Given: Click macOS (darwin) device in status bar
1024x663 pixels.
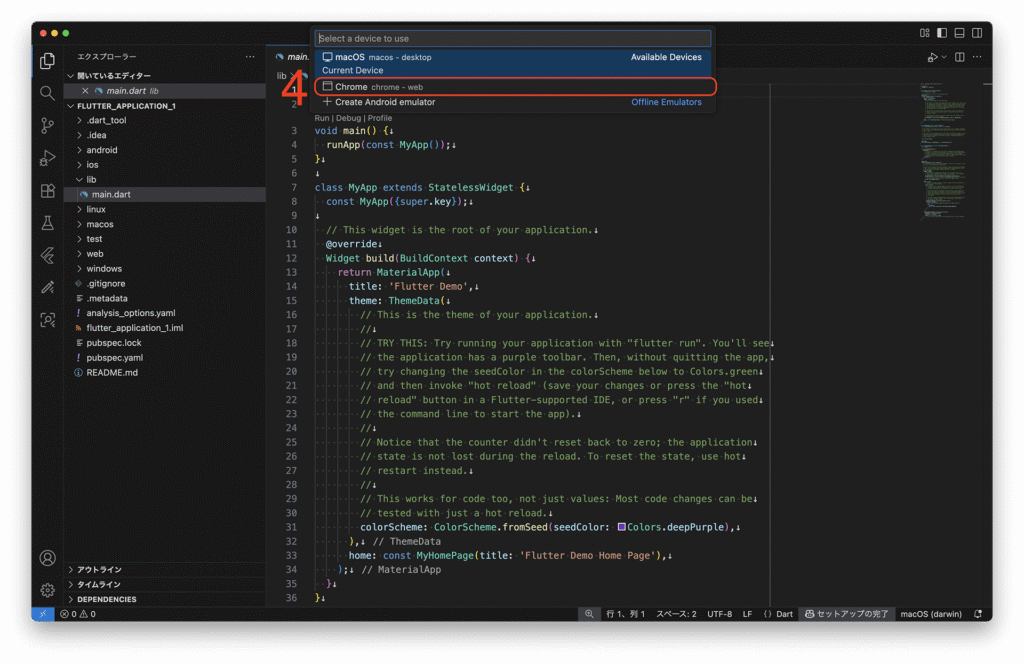Looking at the screenshot, I should 932,614.
